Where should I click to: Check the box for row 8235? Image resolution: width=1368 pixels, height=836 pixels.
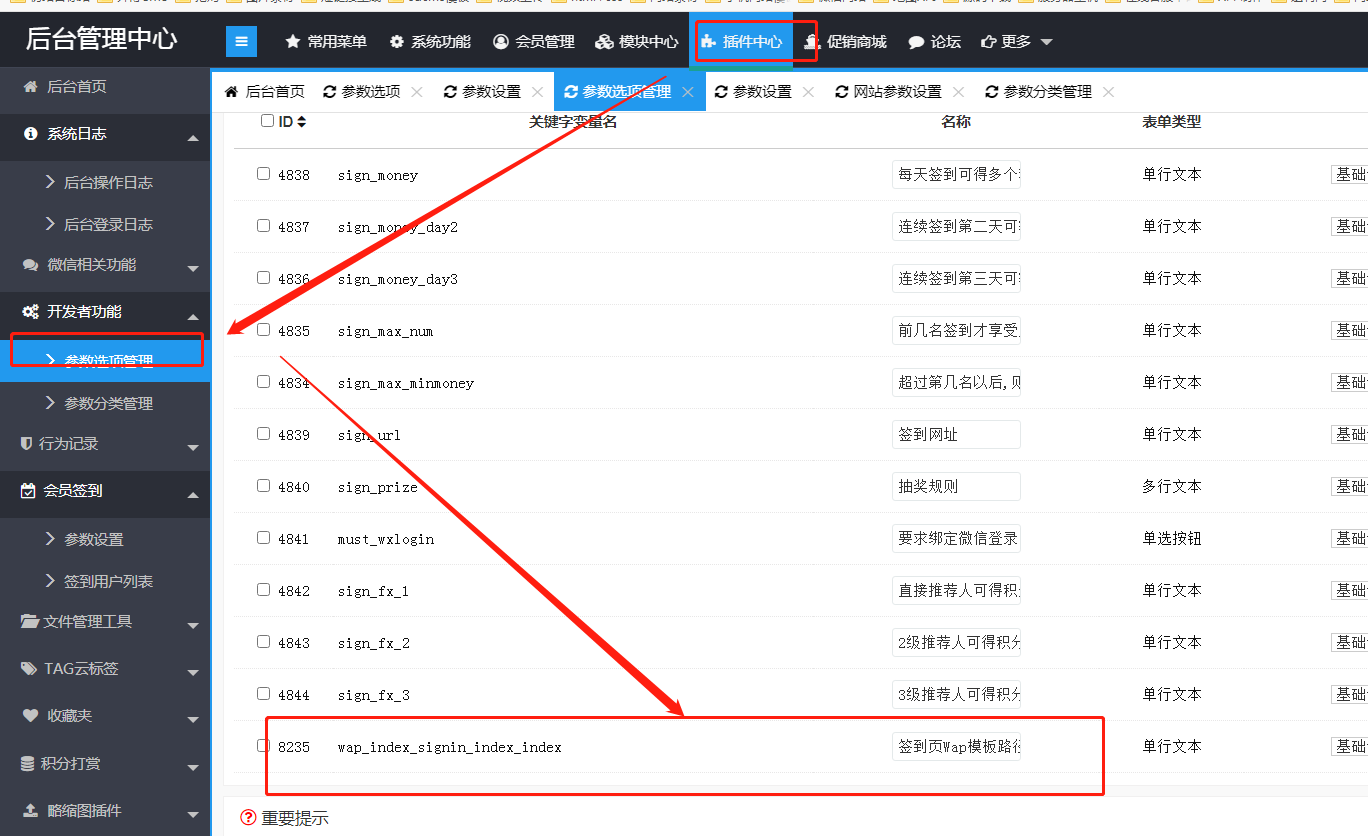point(264,745)
